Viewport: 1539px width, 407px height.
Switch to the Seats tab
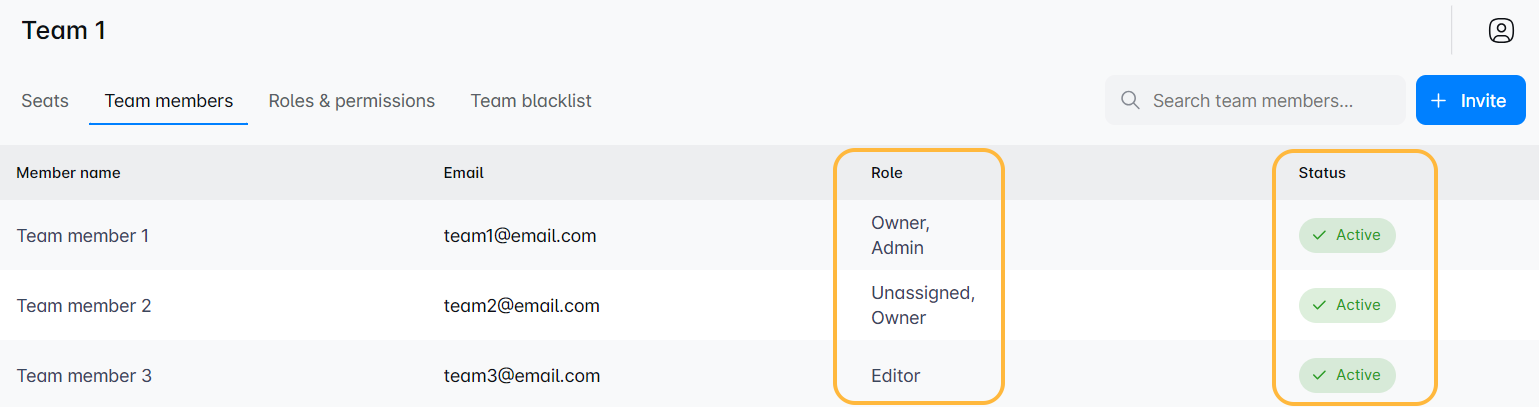(x=45, y=101)
